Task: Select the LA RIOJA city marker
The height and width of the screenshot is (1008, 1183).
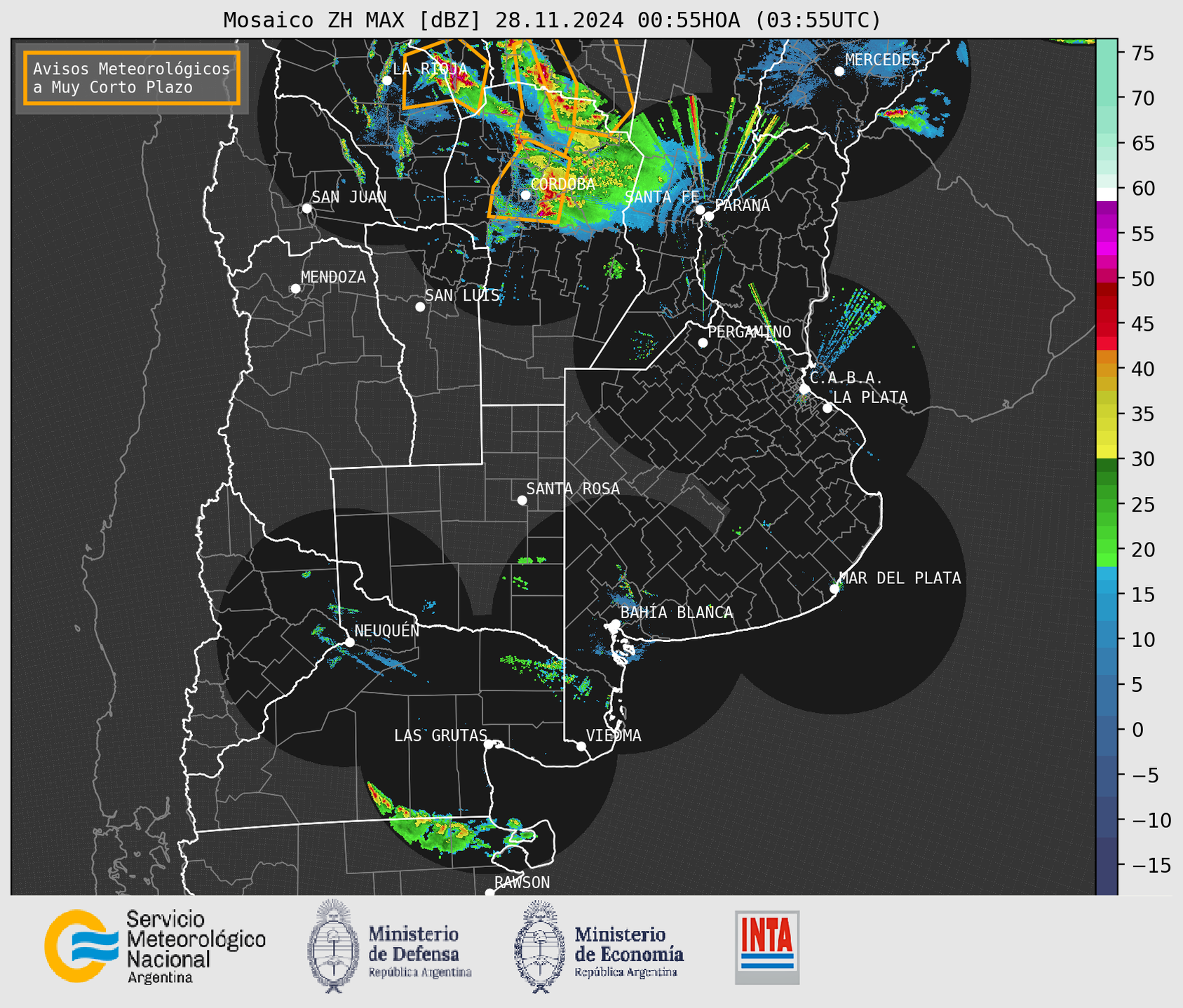Action: click(x=386, y=81)
